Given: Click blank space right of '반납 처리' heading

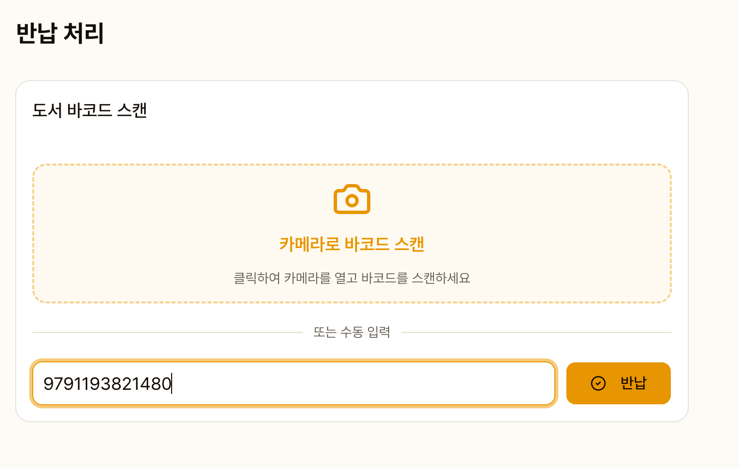Looking at the screenshot, I should (400, 33).
